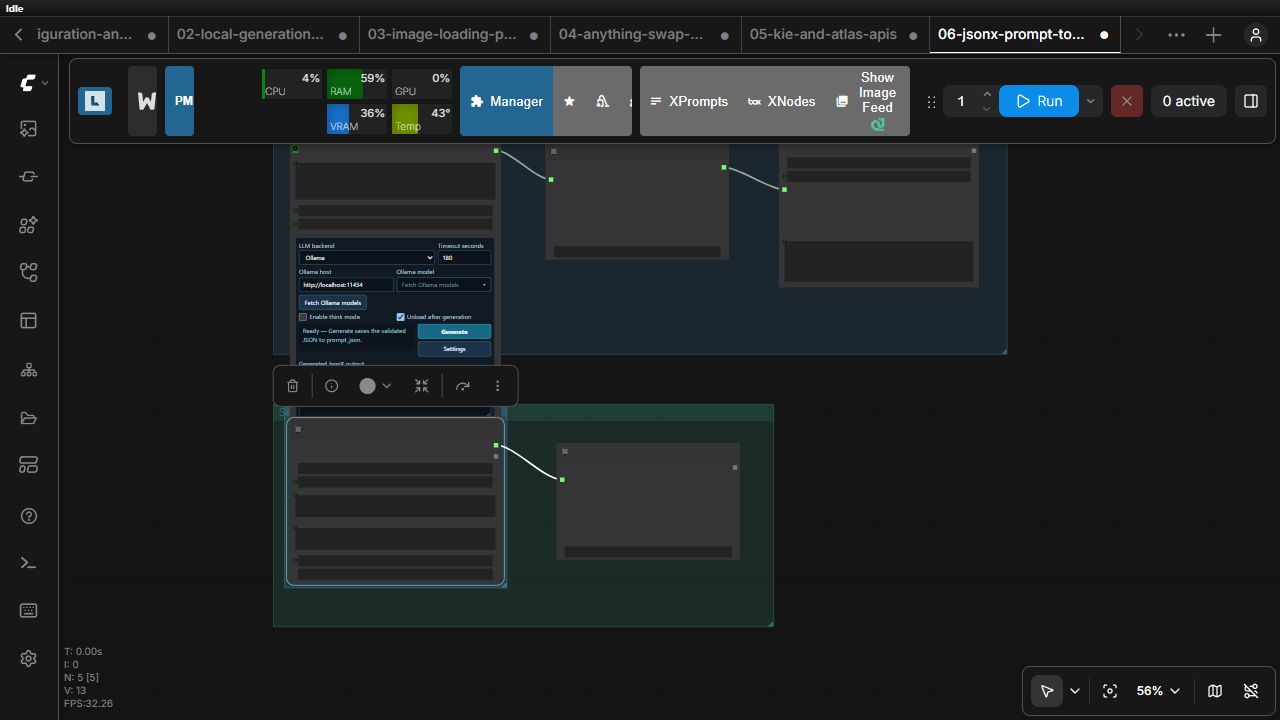Open more options vertical dots menu
The height and width of the screenshot is (720, 1280).
(497, 386)
